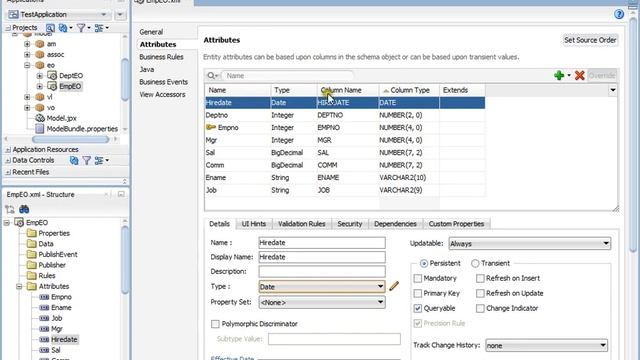Click the Projects refresh icon
The height and width of the screenshot is (360, 640).
coord(63,28)
